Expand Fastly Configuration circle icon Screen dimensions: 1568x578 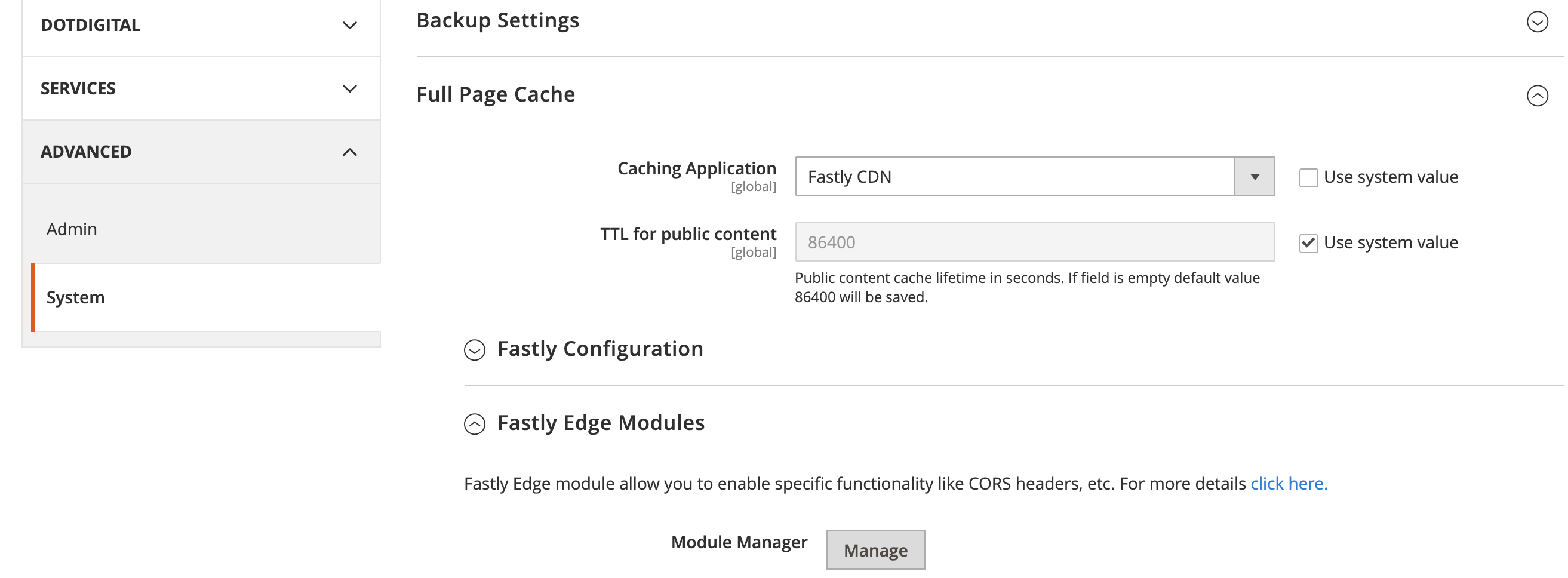point(475,350)
